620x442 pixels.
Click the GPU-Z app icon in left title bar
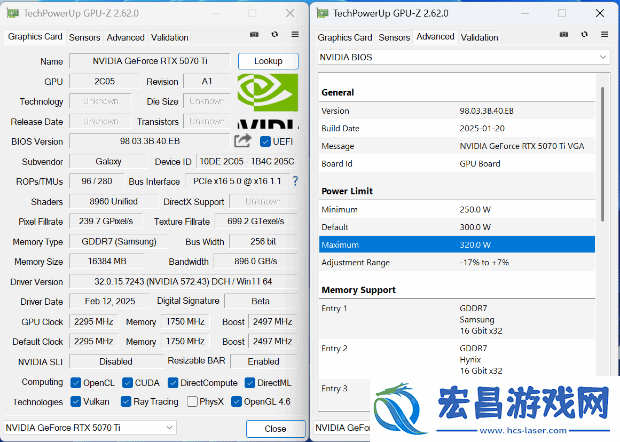pyautogui.click(x=13, y=13)
